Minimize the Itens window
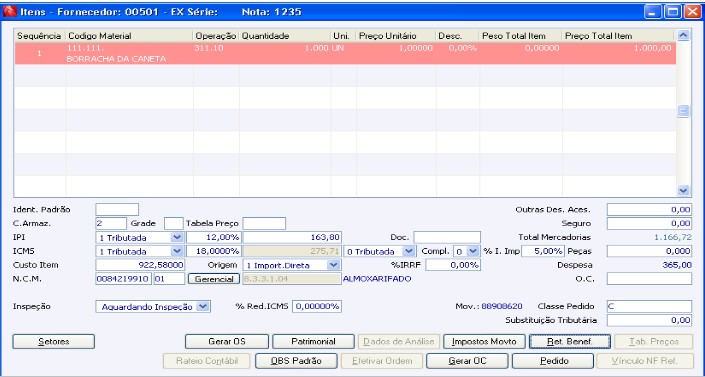 coord(652,12)
